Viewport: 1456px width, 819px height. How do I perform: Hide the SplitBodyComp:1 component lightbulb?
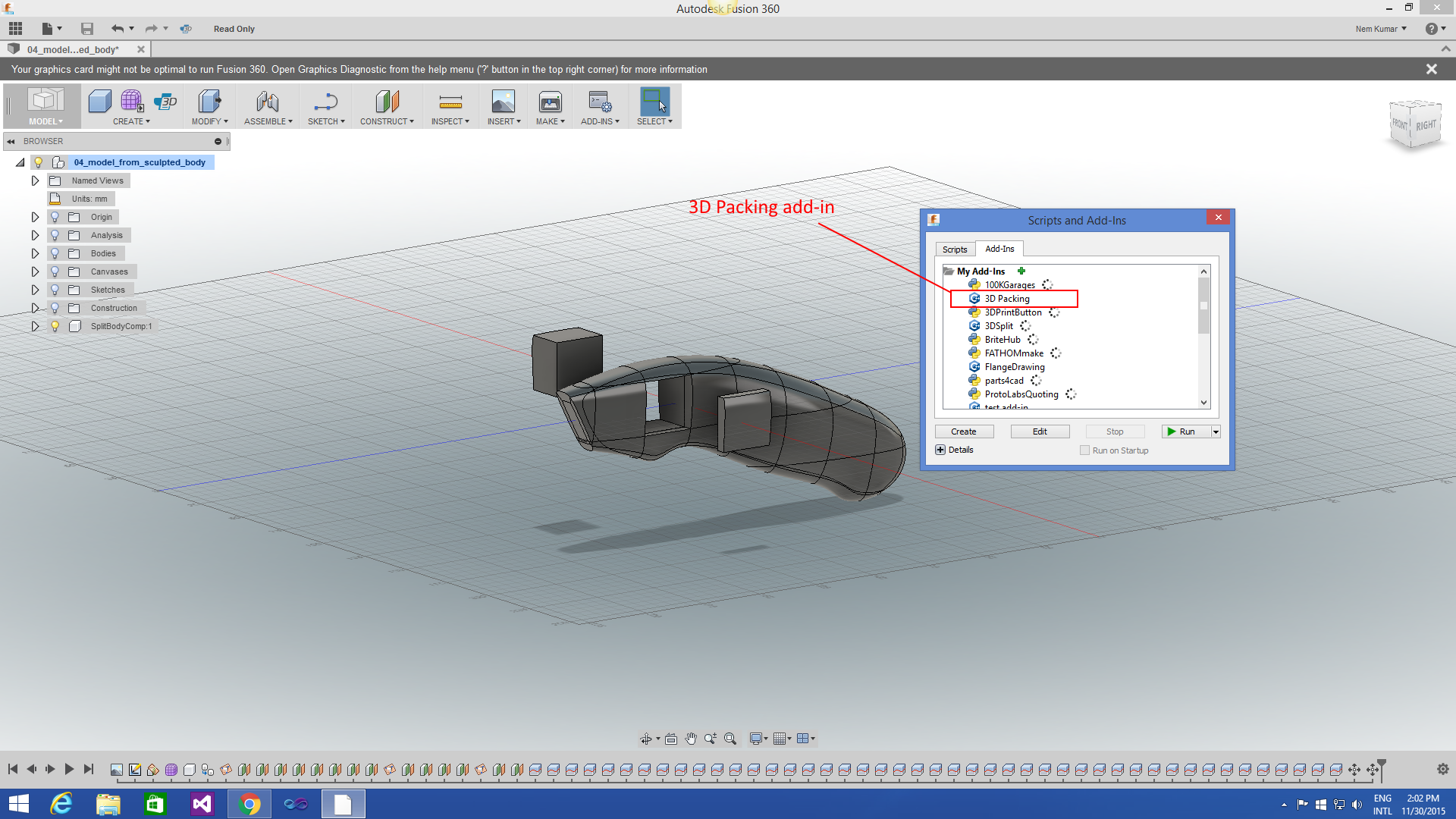pyautogui.click(x=55, y=326)
